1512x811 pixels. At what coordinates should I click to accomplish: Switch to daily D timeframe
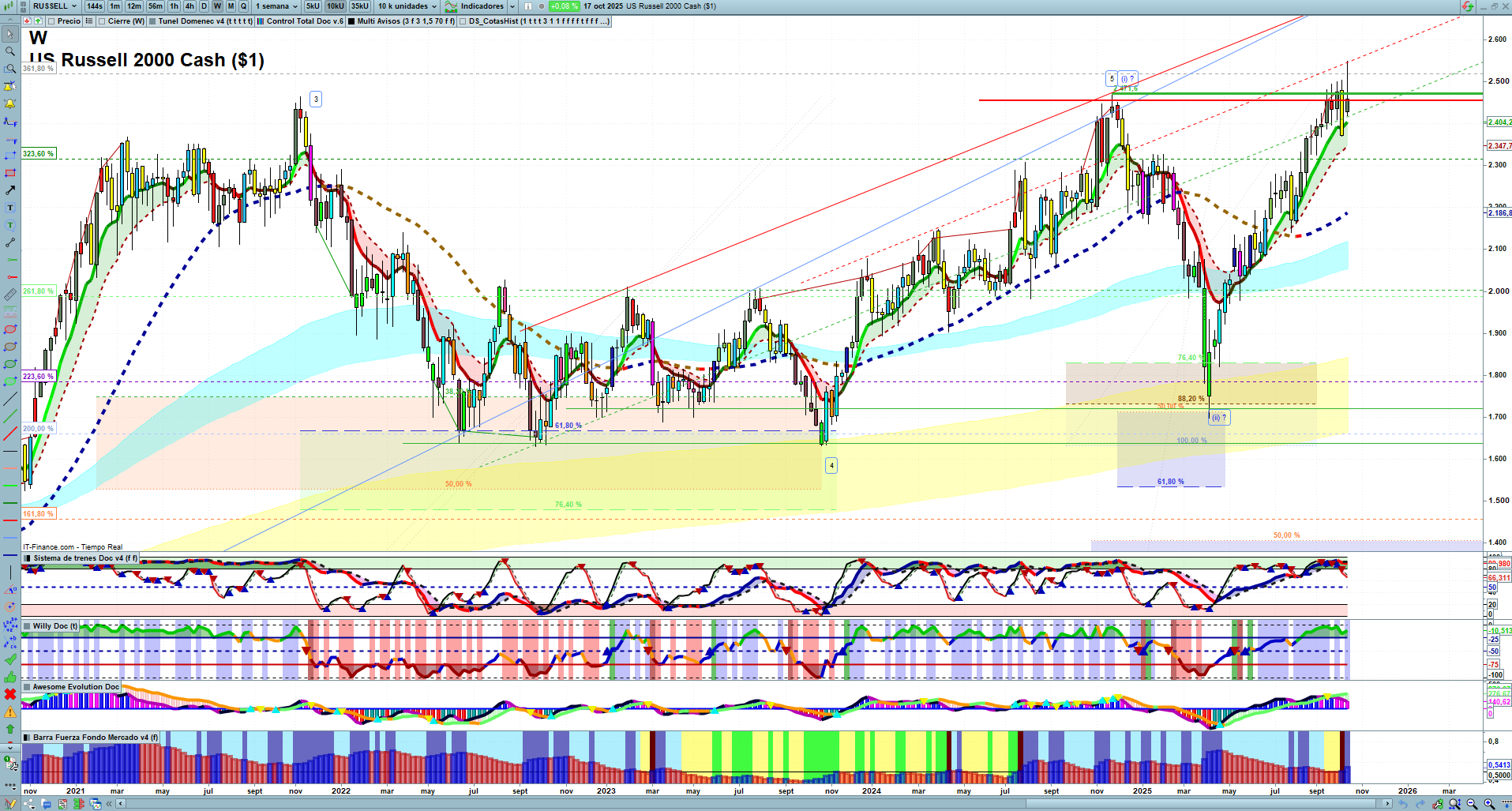[204, 6]
